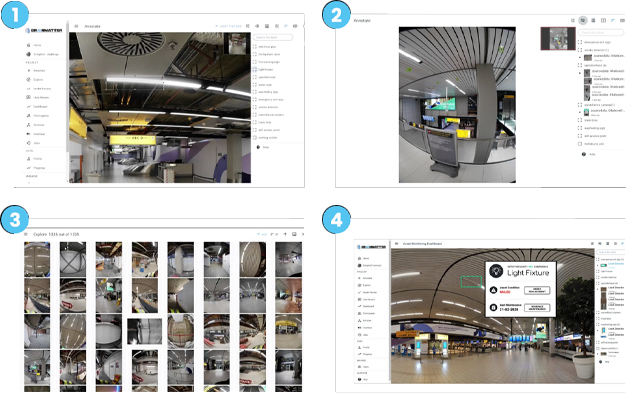This screenshot has height=393, width=626.
Task: Tick the bottom checkbox in panel 2 label list
Action: (580, 144)
